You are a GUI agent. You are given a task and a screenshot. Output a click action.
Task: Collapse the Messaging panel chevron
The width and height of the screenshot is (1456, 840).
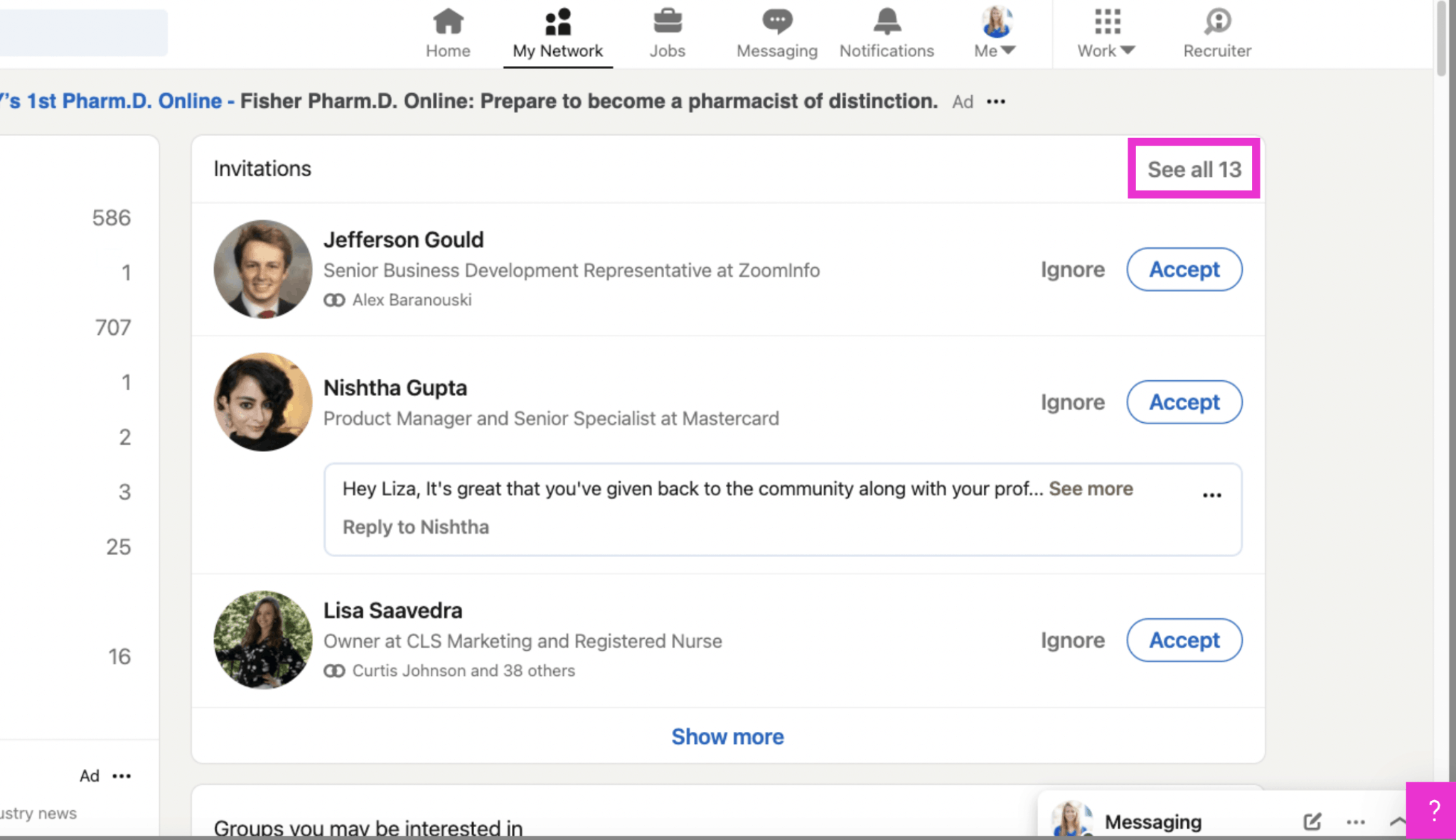pyautogui.click(x=1398, y=822)
